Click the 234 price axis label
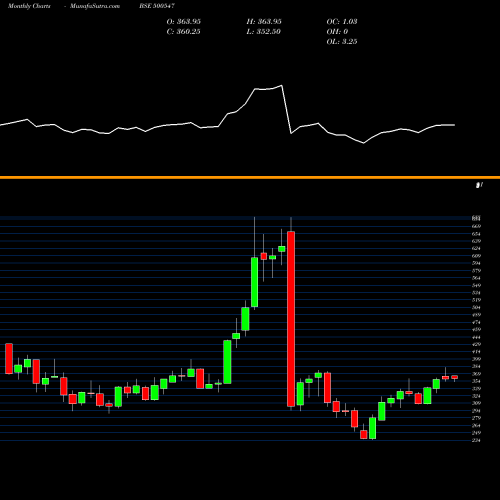 [x=476, y=440]
